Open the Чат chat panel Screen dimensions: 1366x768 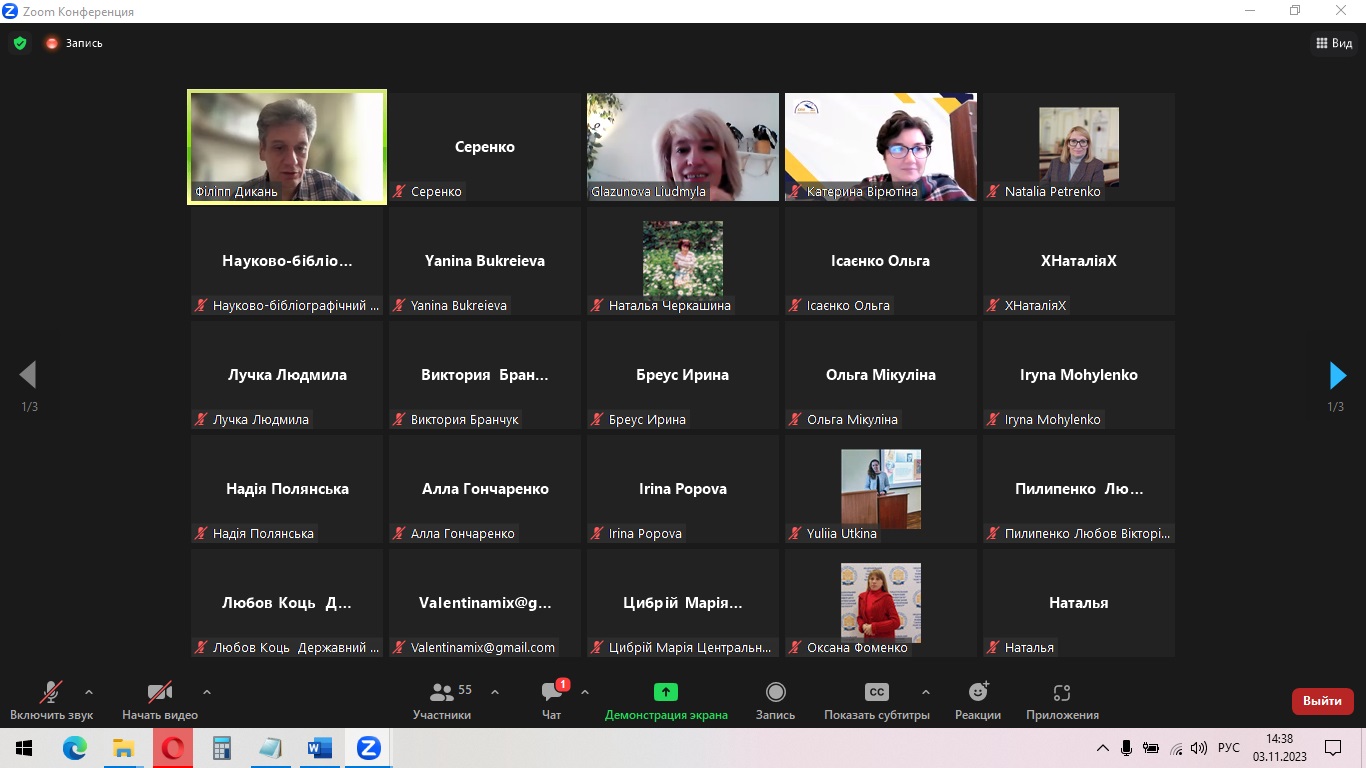[x=552, y=701]
